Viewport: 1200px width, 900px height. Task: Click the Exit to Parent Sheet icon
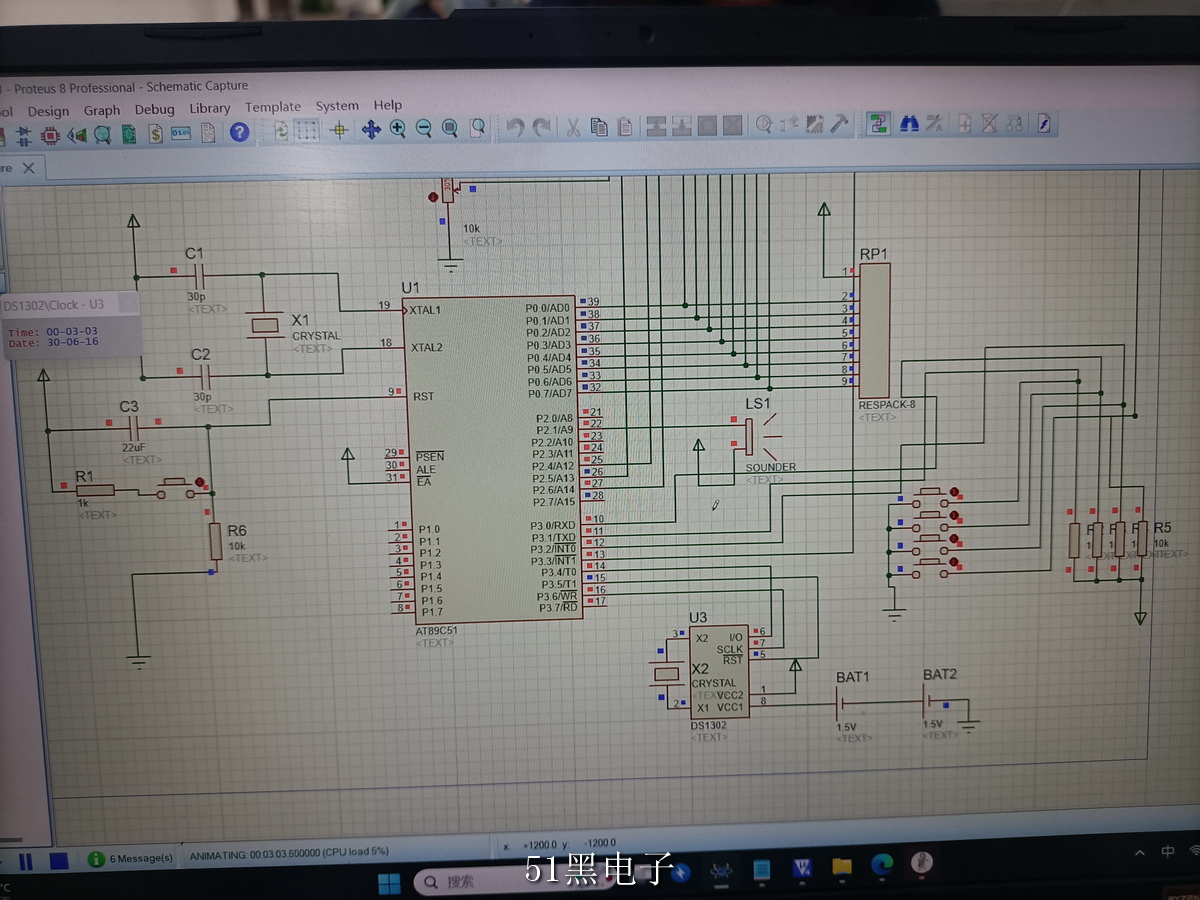(x=1015, y=123)
